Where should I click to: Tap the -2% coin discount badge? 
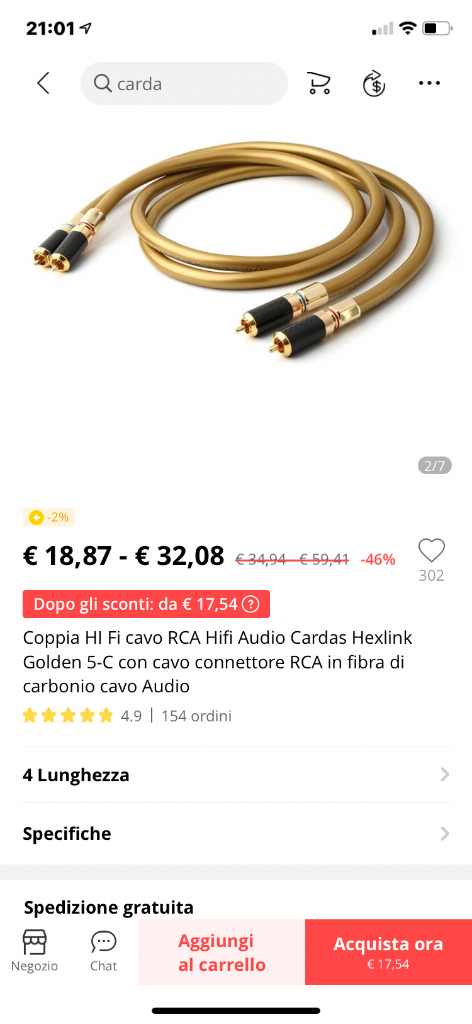(50, 517)
